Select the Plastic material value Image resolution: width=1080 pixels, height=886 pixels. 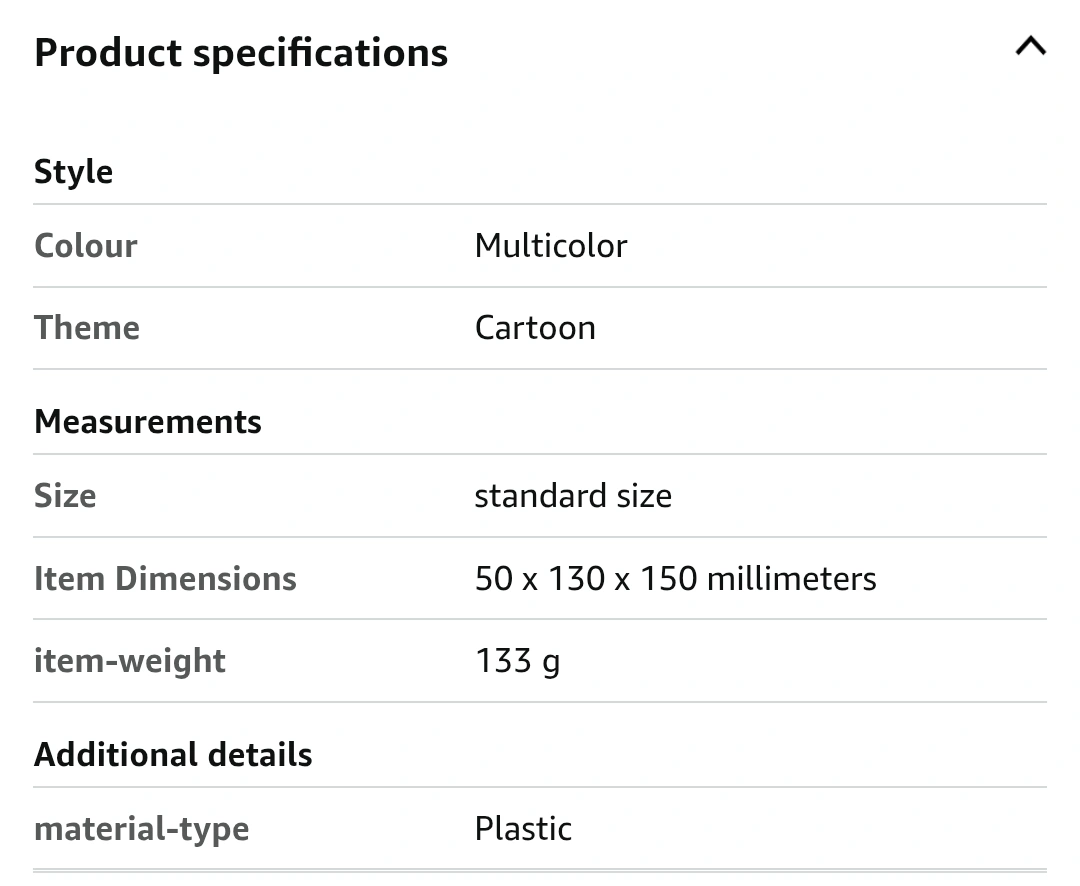pos(523,829)
